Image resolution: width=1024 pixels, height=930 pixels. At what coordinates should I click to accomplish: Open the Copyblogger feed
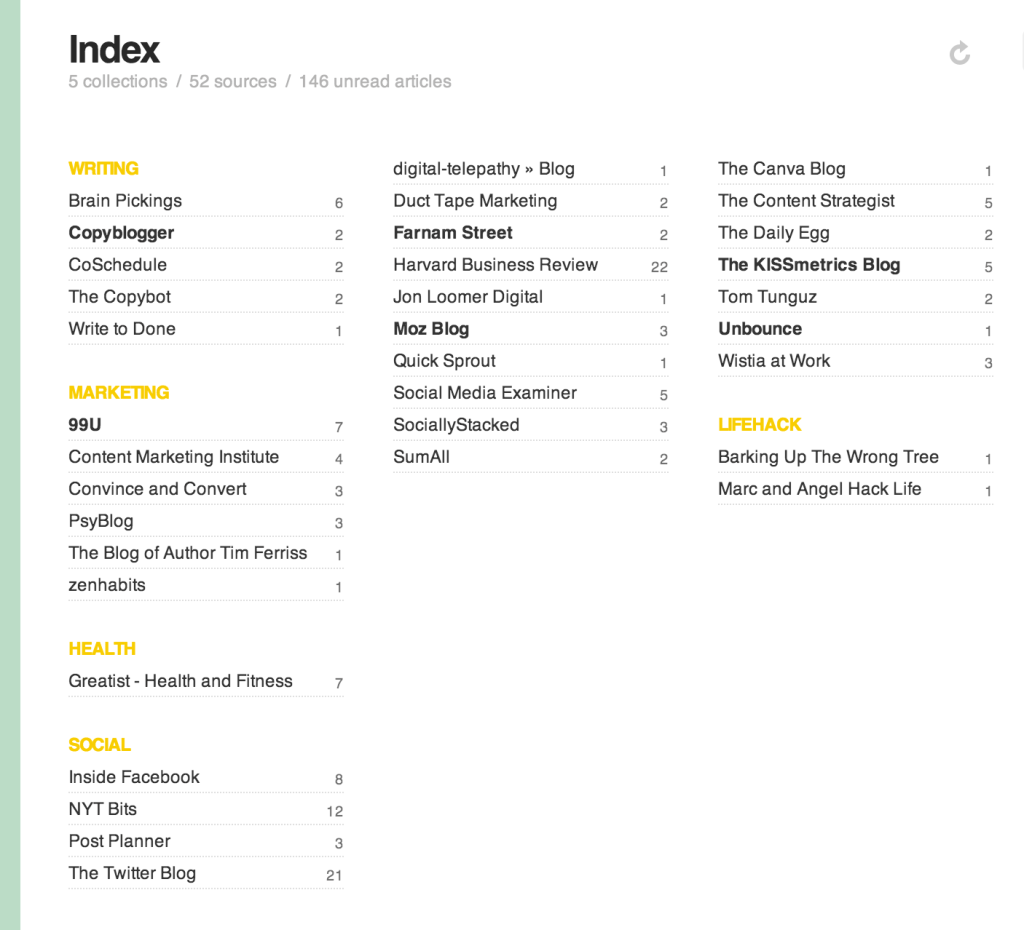pos(121,233)
